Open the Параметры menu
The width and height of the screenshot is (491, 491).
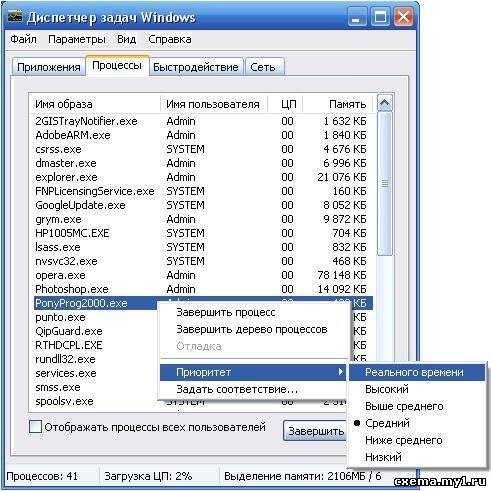click(x=77, y=39)
